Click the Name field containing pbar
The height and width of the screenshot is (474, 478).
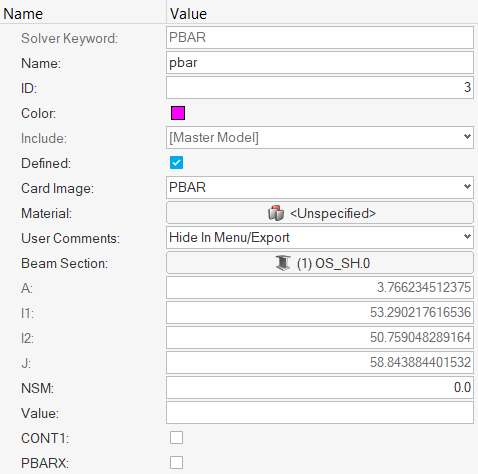pyautogui.click(x=320, y=62)
